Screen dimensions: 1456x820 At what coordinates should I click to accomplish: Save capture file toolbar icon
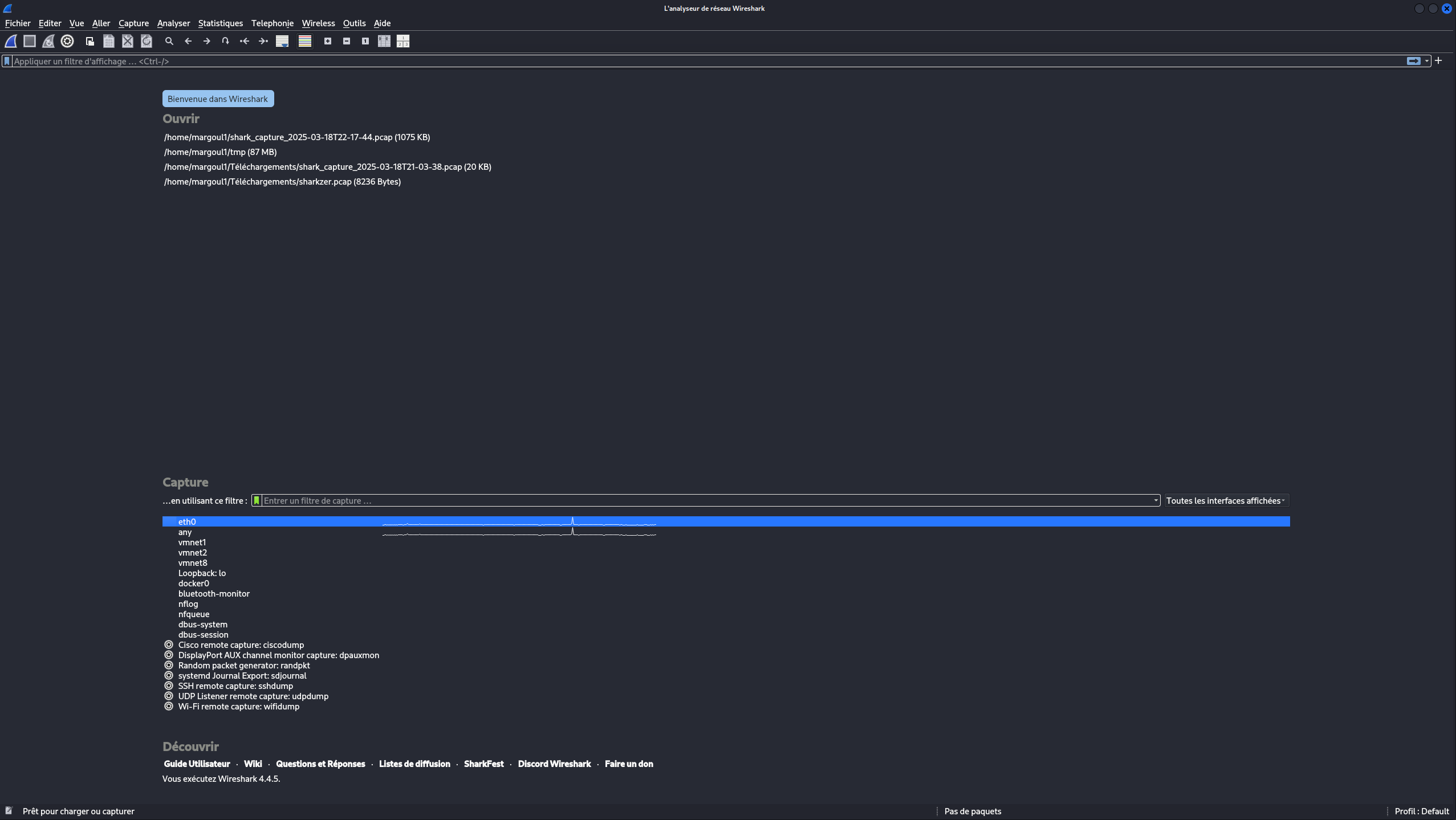point(109,41)
